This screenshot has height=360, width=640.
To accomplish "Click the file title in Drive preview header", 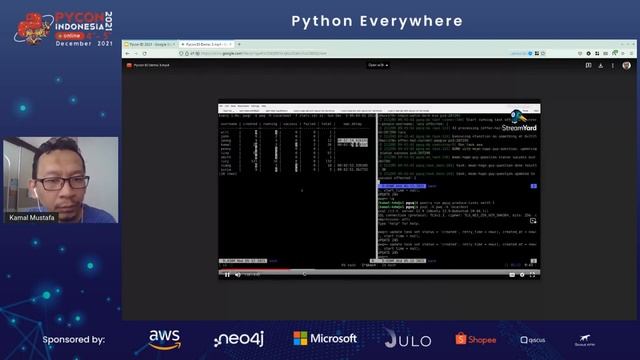I will (x=151, y=65).
